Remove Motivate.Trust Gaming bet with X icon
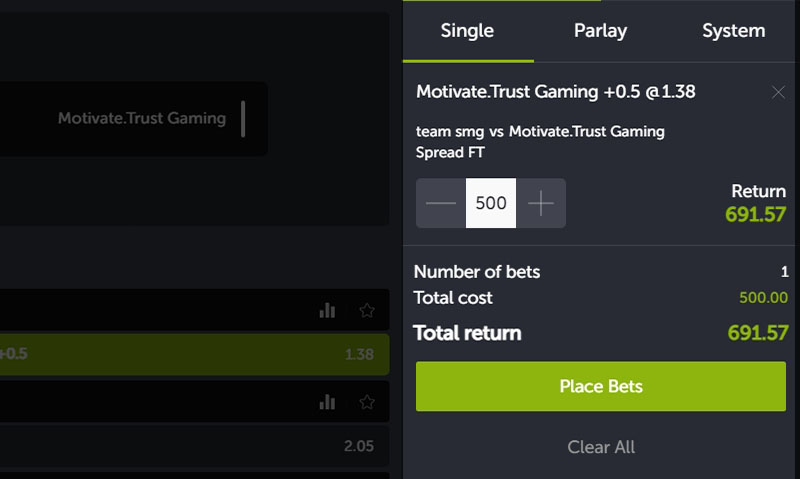The height and width of the screenshot is (479, 800). 778,92
